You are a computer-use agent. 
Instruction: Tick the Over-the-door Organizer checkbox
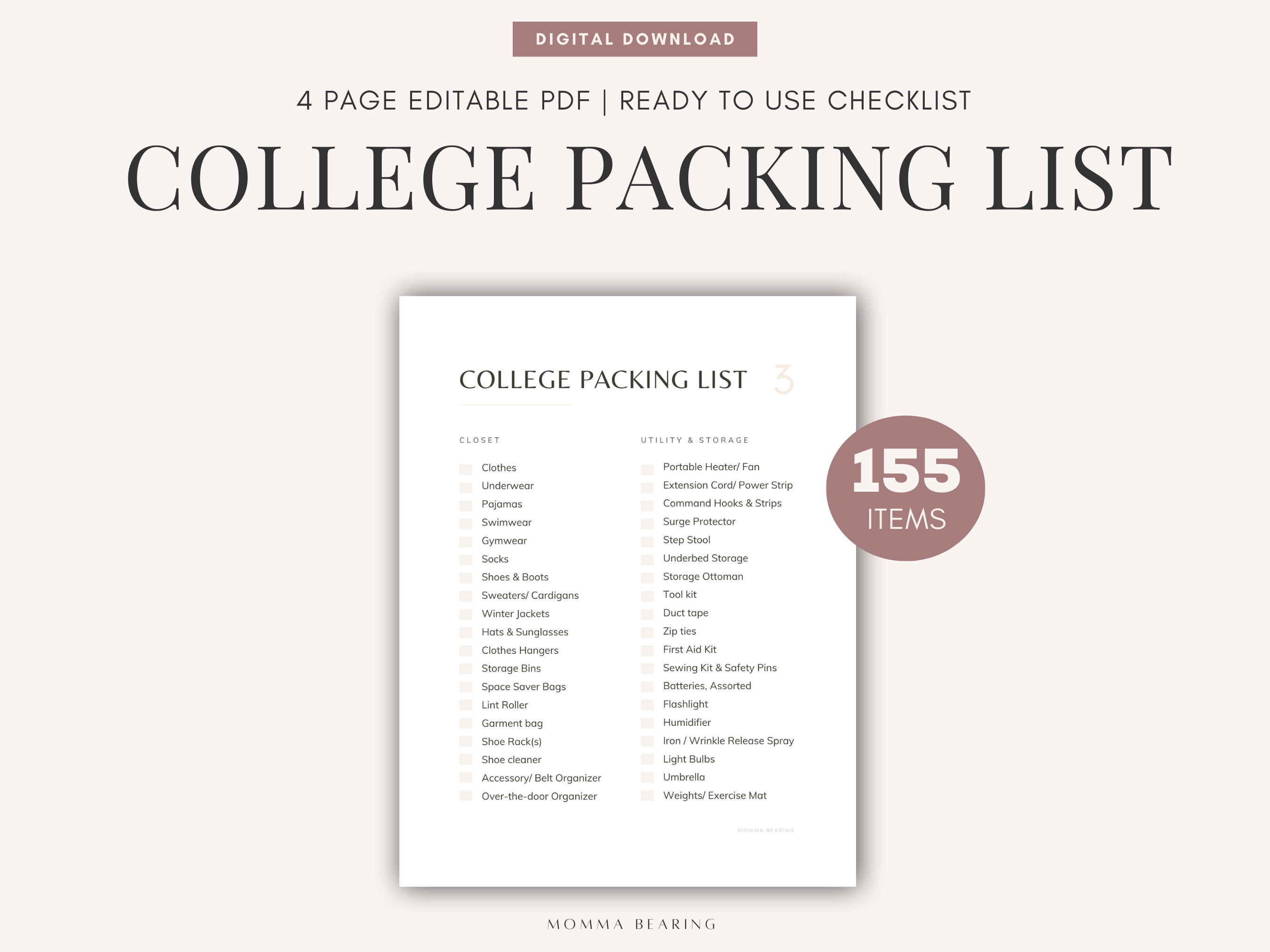coord(466,795)
